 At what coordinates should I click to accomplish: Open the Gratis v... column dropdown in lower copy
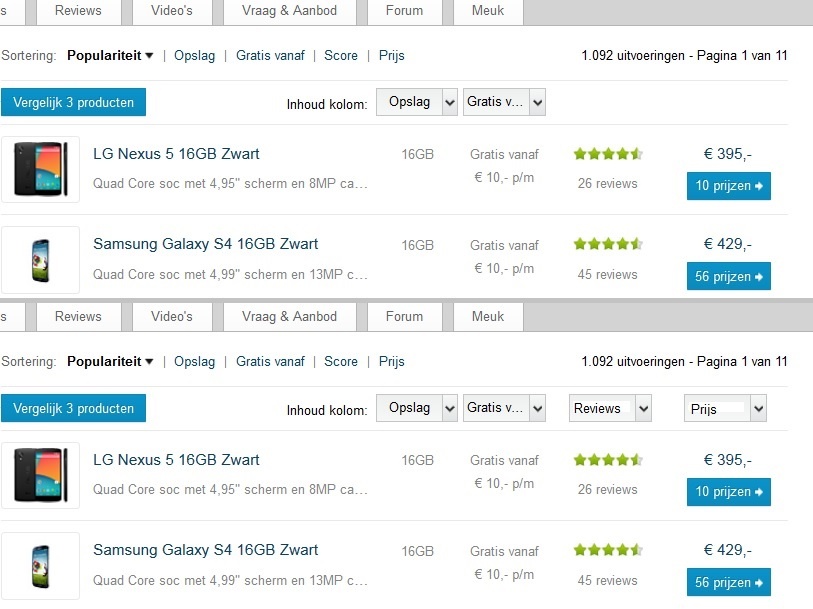504,408
